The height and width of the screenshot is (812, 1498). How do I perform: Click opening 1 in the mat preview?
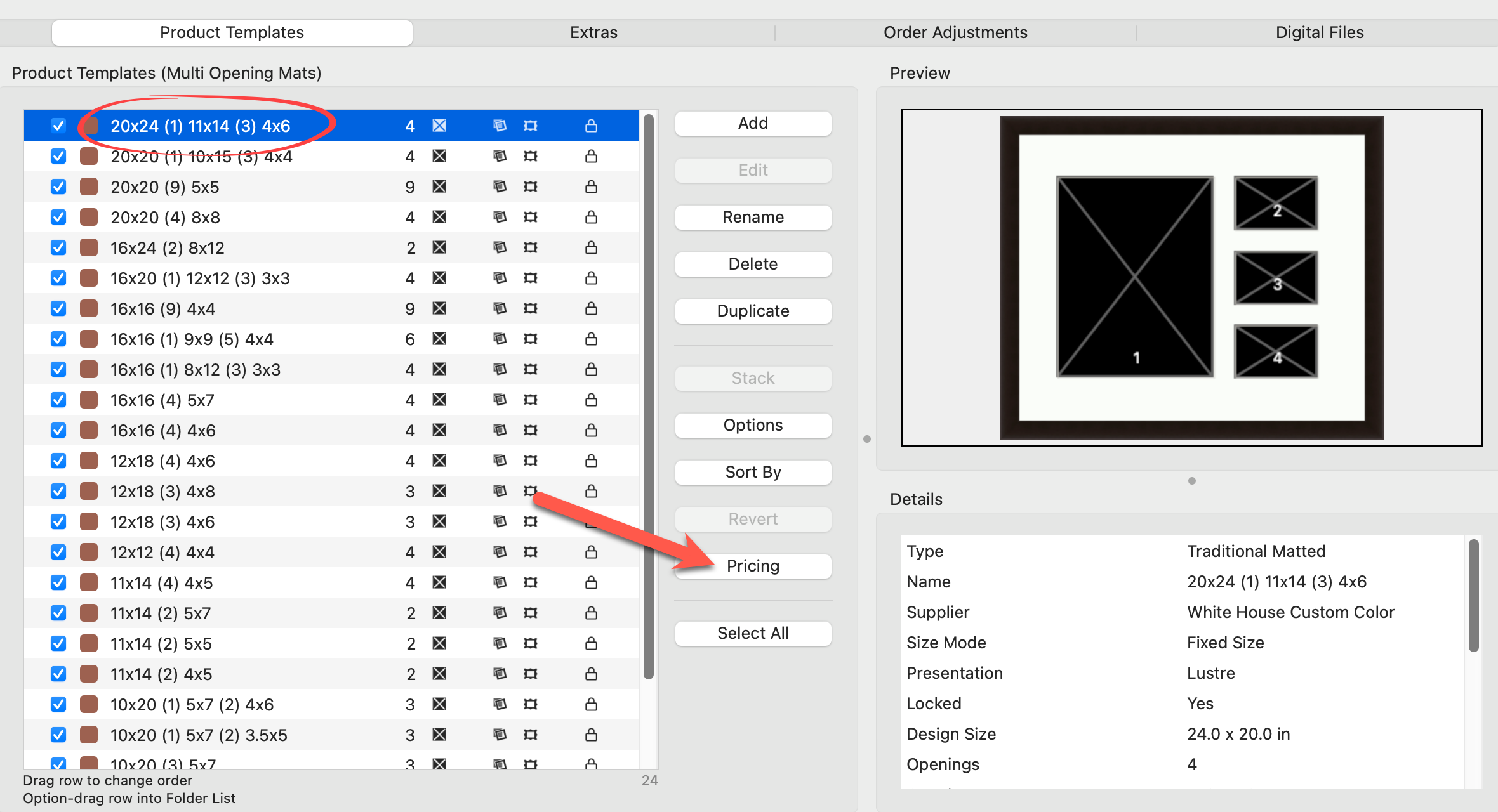(x=1134, y=277)
